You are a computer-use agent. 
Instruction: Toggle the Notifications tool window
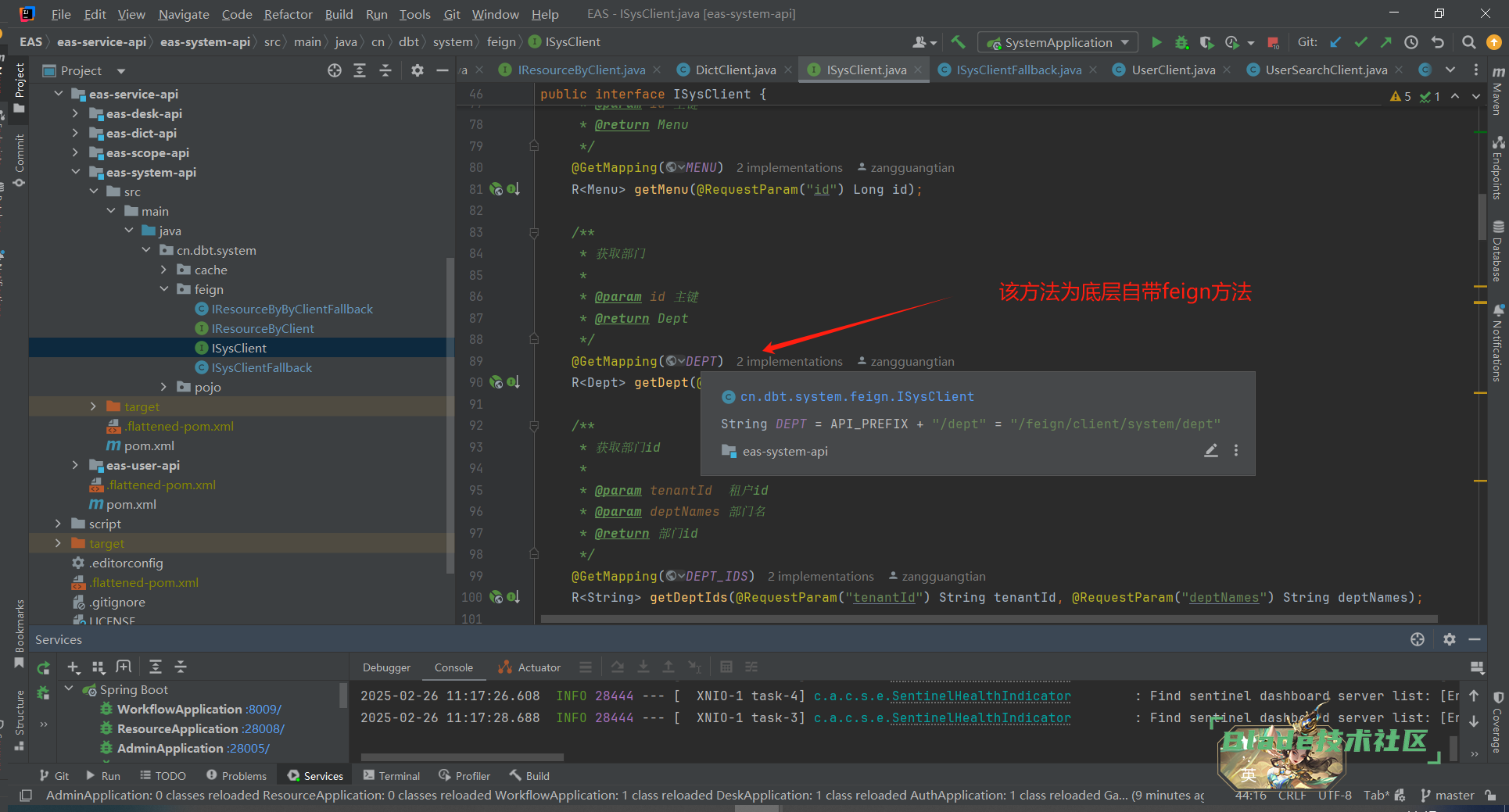[1497, 342]
